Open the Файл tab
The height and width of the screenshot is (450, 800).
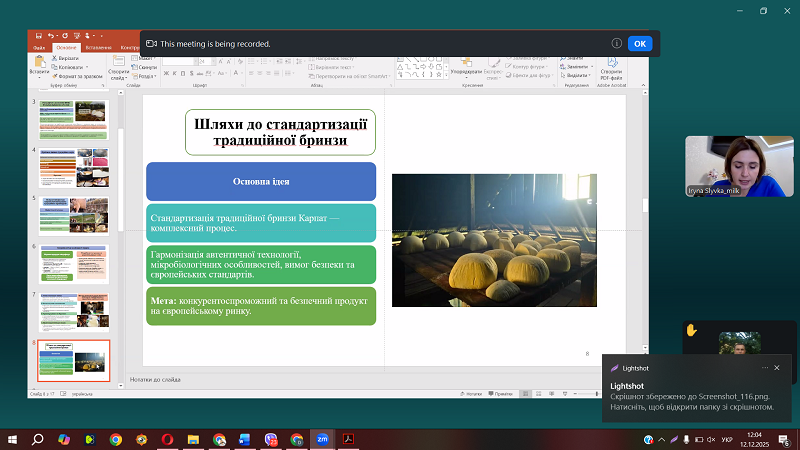(x=39, y=47)
